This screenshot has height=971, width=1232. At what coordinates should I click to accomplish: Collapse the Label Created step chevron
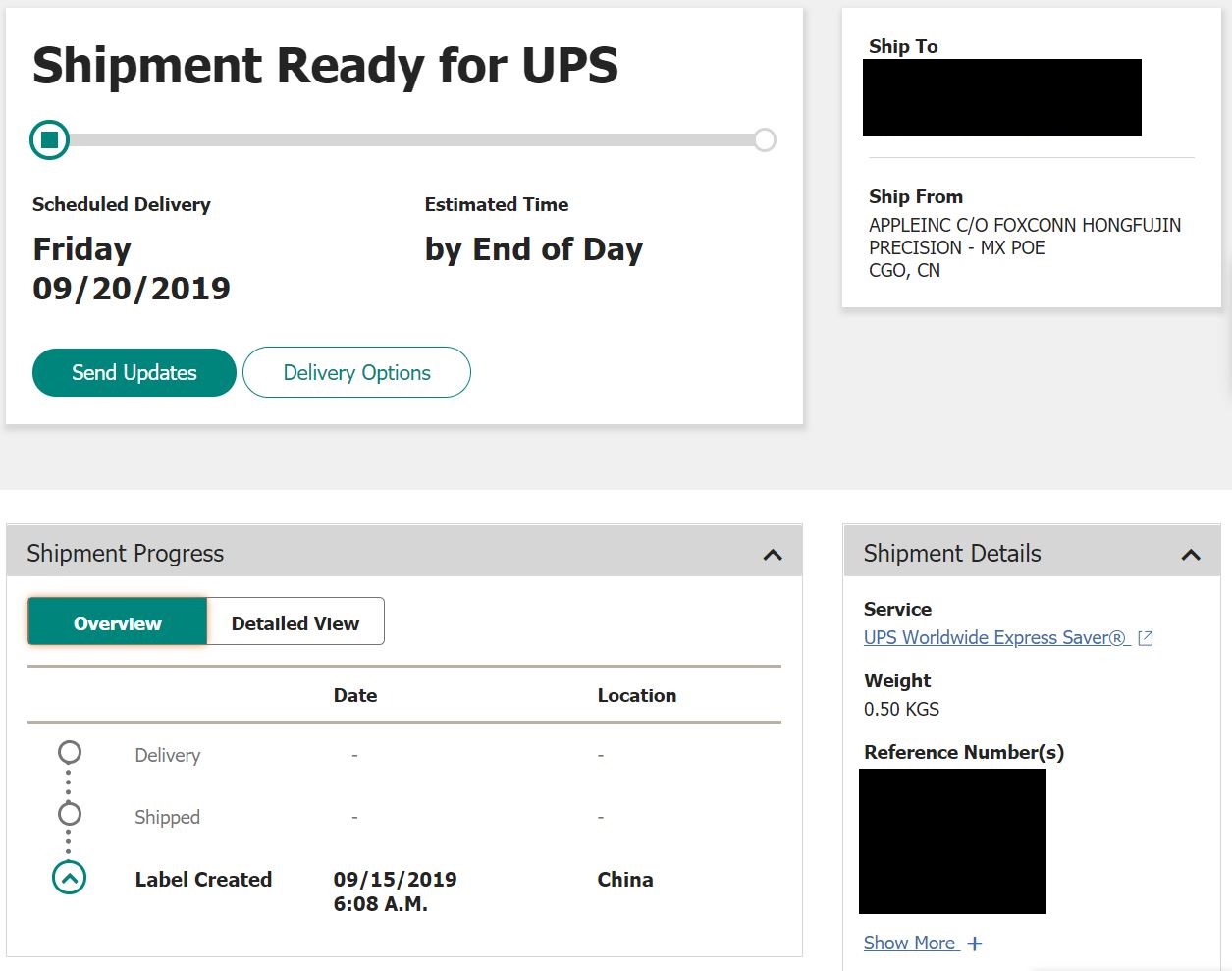pyautogui.click(x=70, y=878)
